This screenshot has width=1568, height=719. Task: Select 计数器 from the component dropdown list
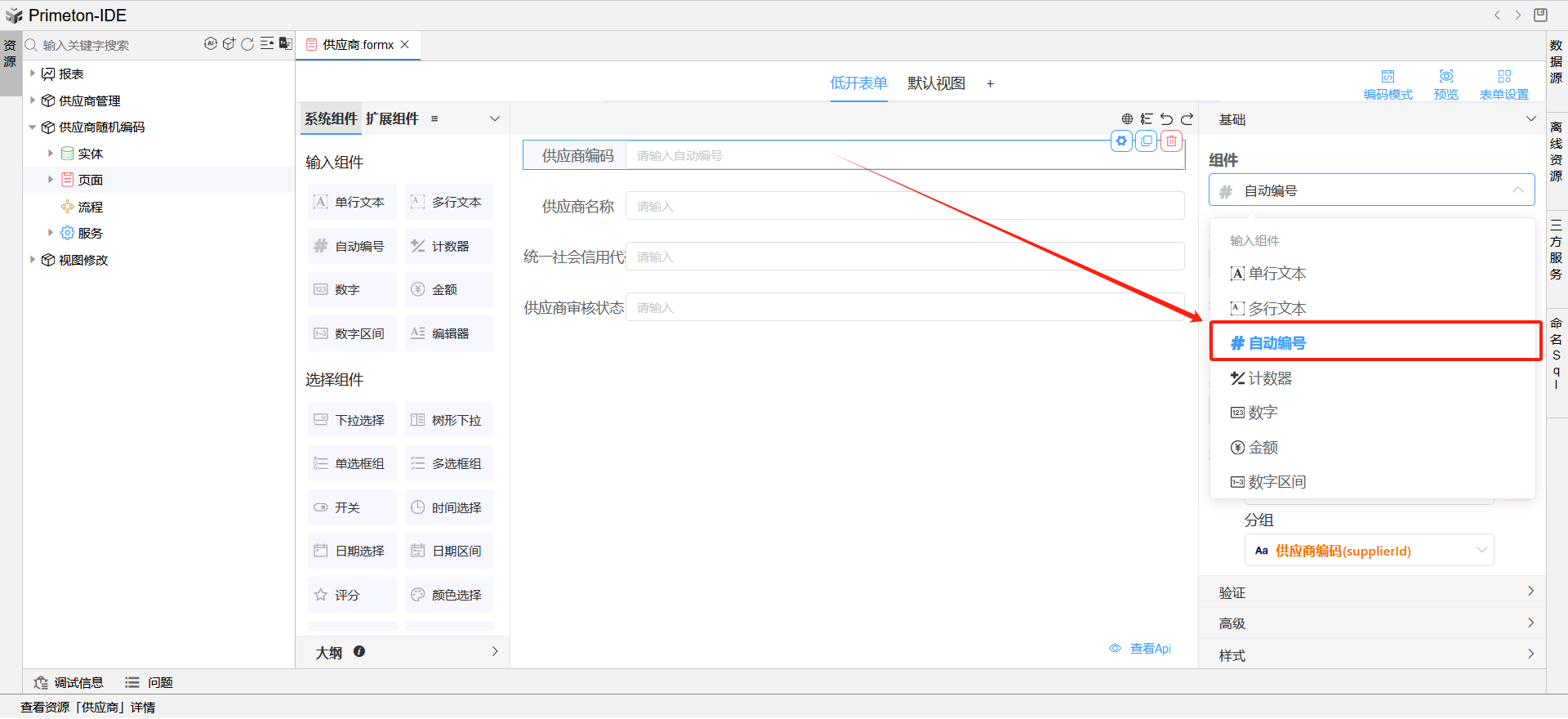coord(1270,378)
